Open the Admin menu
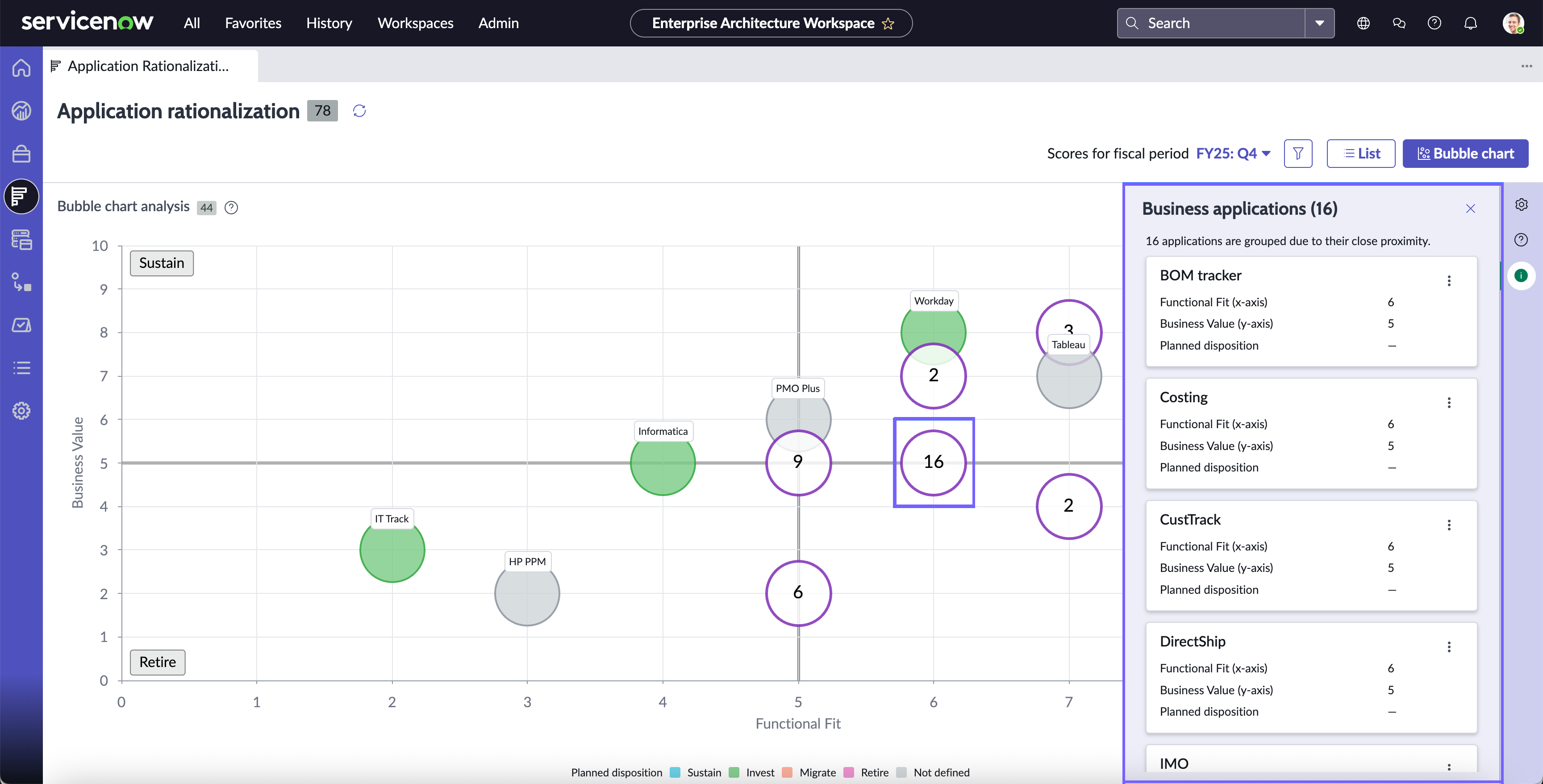 (498, 23)
